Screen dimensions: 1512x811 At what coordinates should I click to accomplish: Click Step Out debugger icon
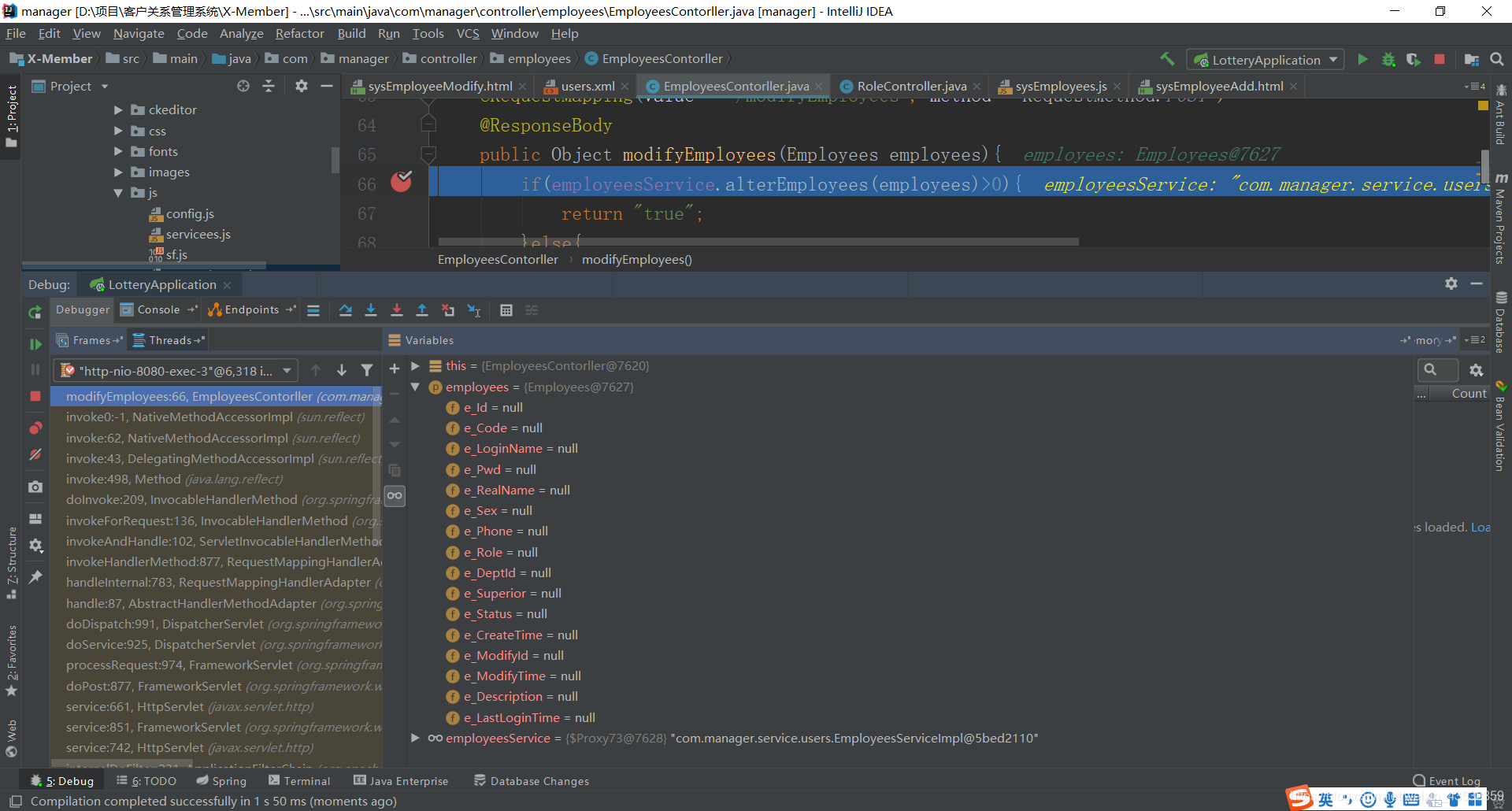[x=422, y=310]
